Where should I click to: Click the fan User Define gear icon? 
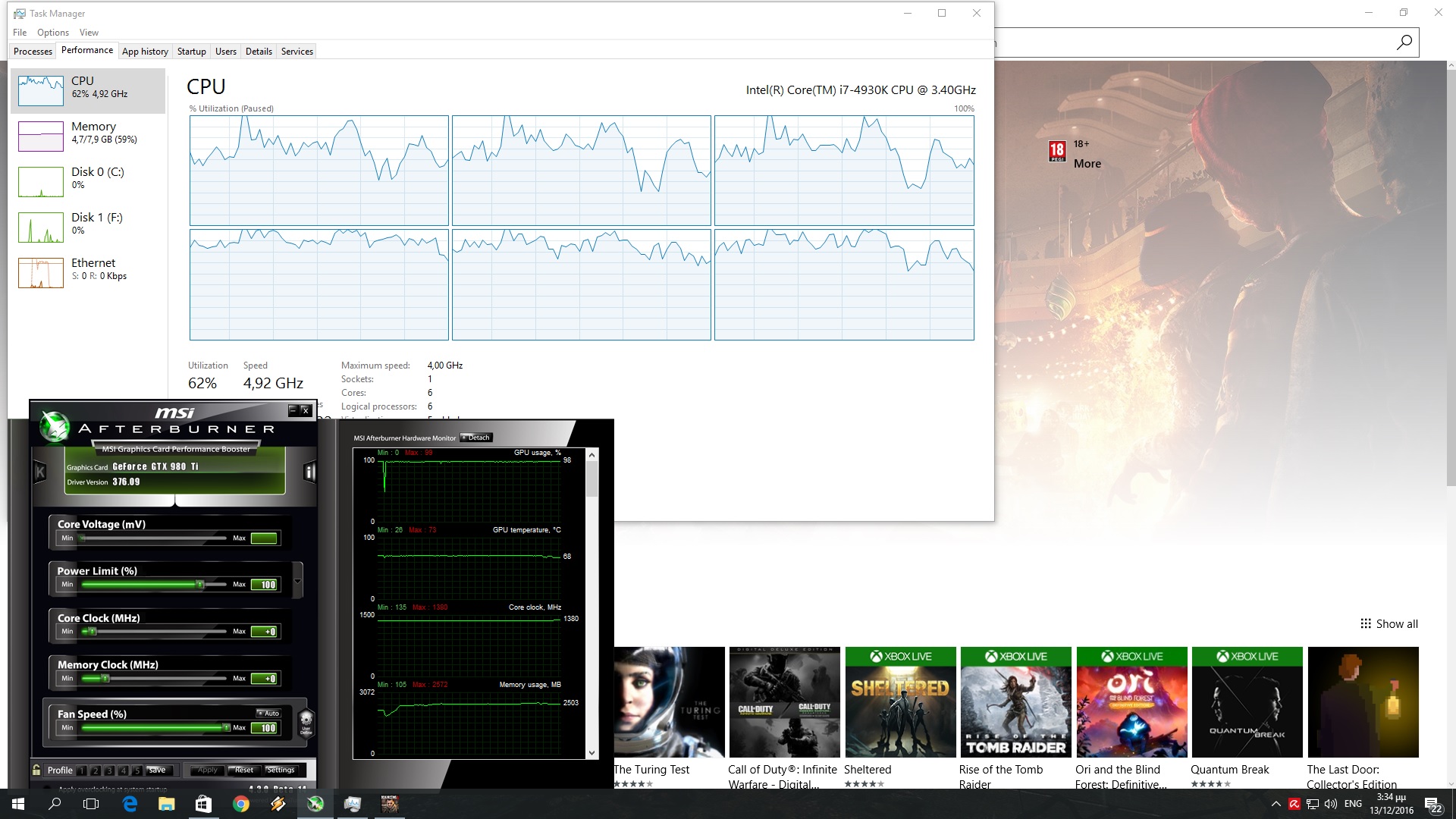tap(306, 721)
